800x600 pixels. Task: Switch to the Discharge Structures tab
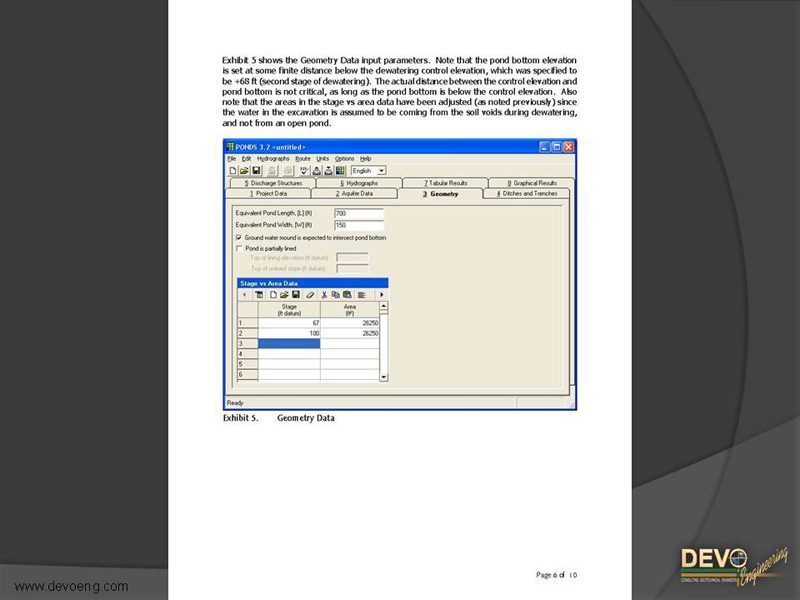[x=271, y=183]
